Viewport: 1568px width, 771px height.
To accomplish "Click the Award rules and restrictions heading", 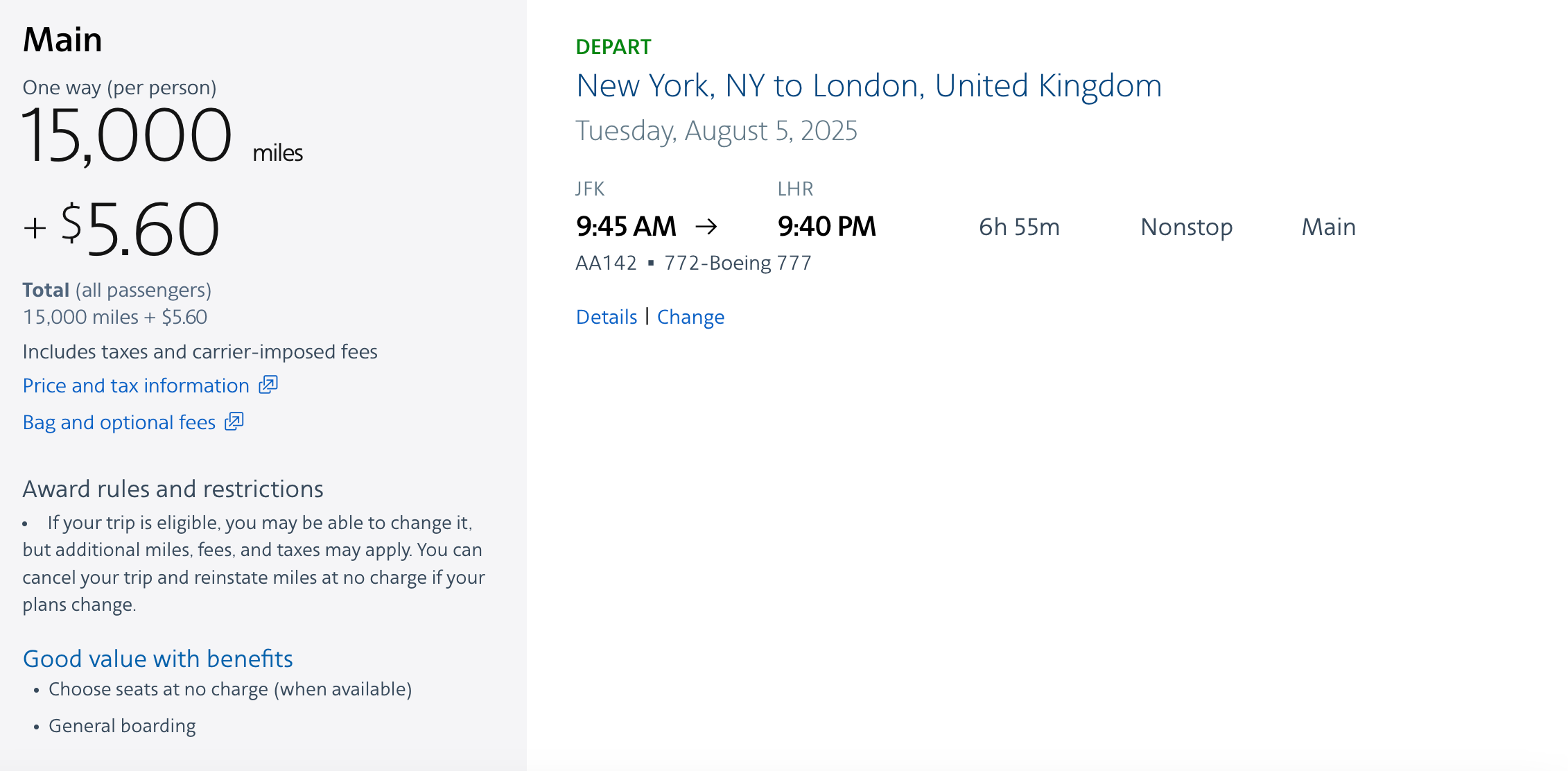I will coord(173,489).
